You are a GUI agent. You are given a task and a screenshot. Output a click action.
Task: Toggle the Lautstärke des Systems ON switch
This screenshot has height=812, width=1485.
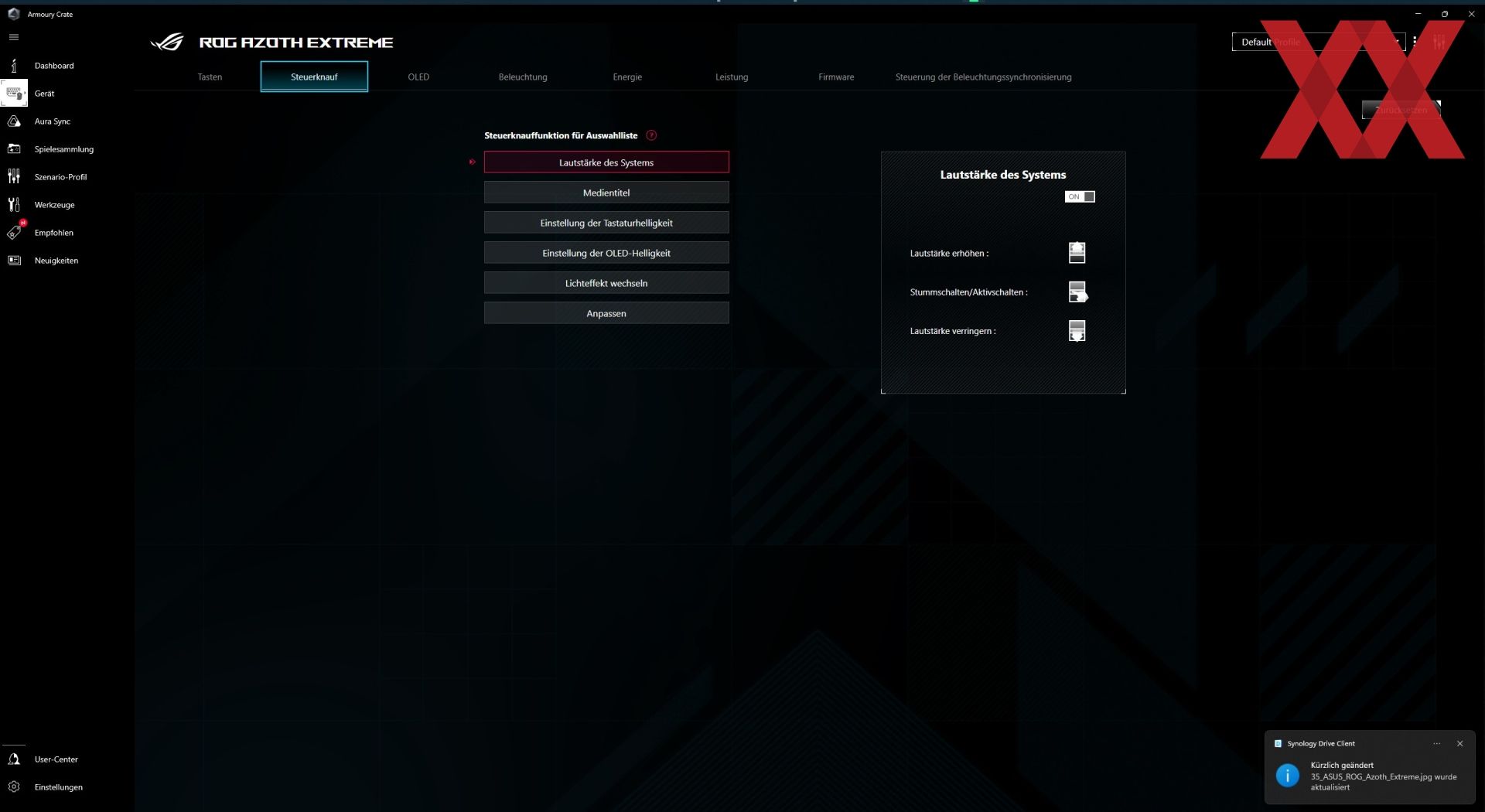[1080, 196]
